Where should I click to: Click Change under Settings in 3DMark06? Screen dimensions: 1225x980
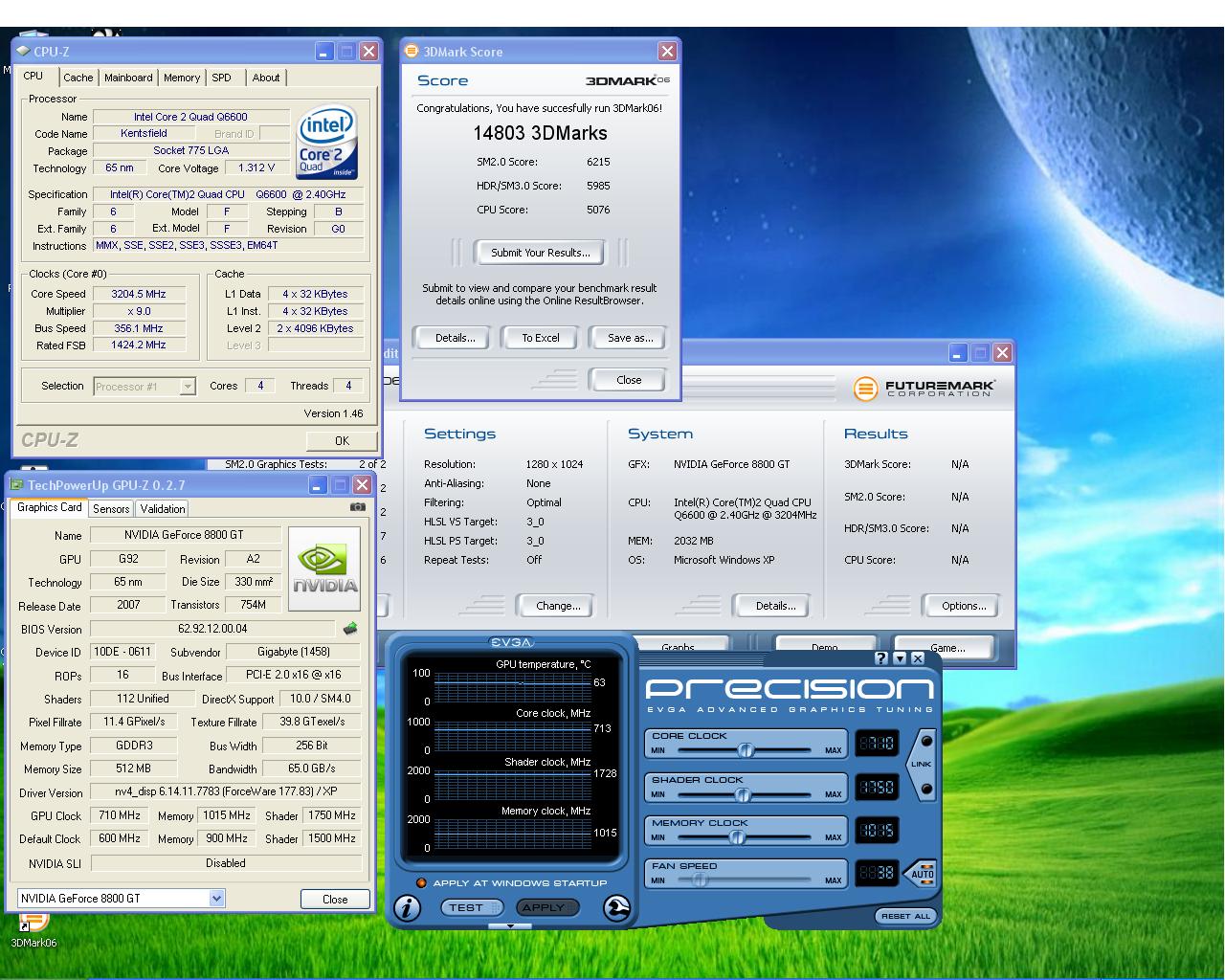pos(558,606)
